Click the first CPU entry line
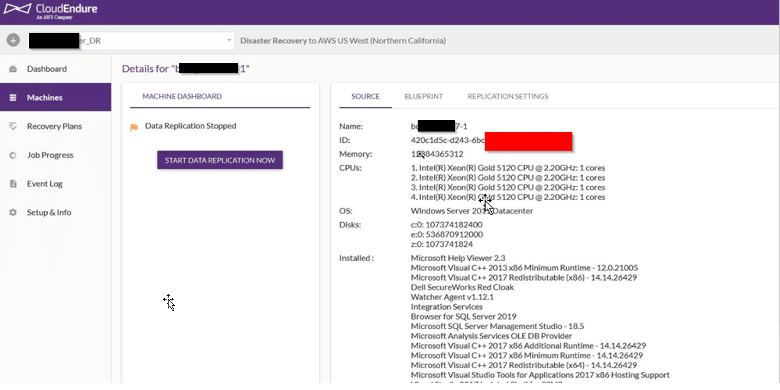 pyautogui.click(x=508, y=168)
